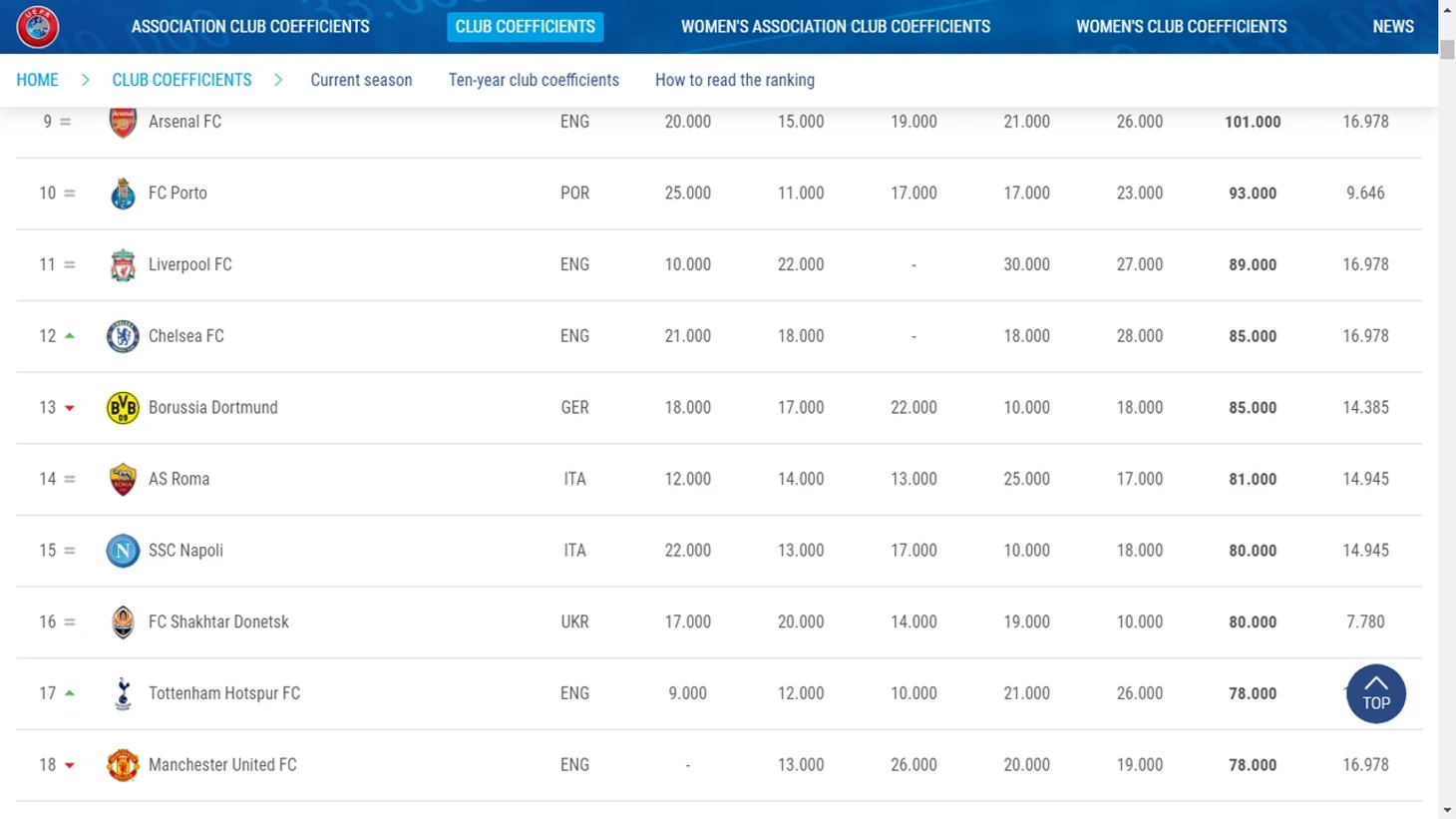This screenshot has width=1456, height=819.
Task: Click the Chelsea FC crest
Action: (x=123, y=336)
